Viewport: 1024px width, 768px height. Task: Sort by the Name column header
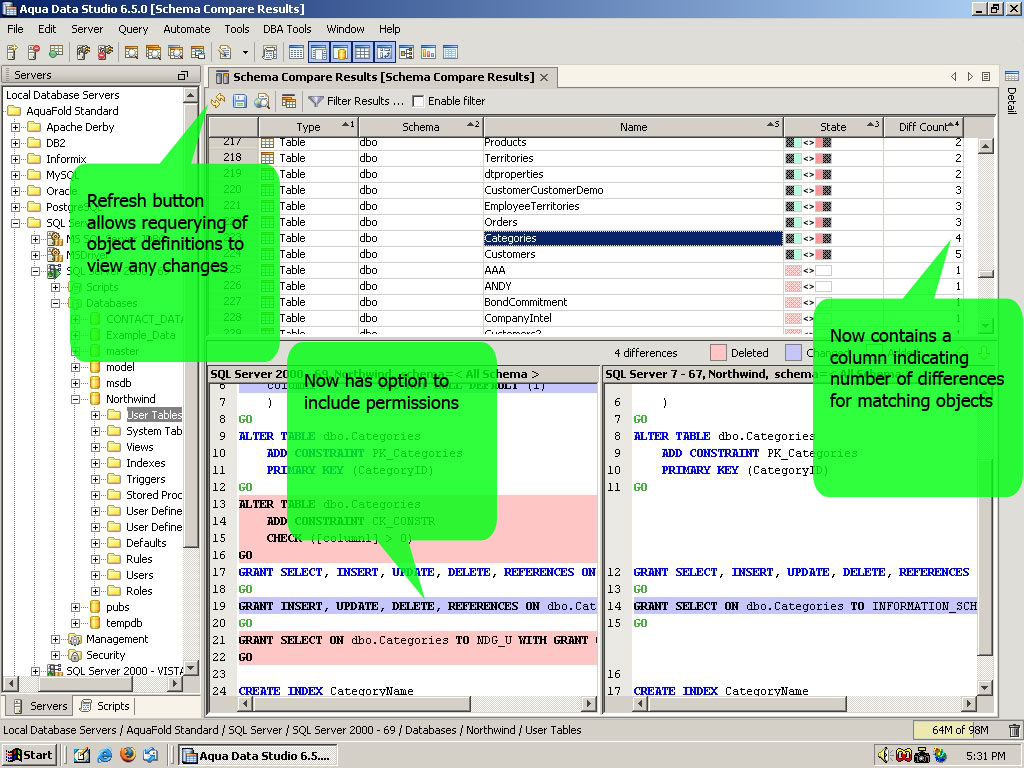(633, 127)
